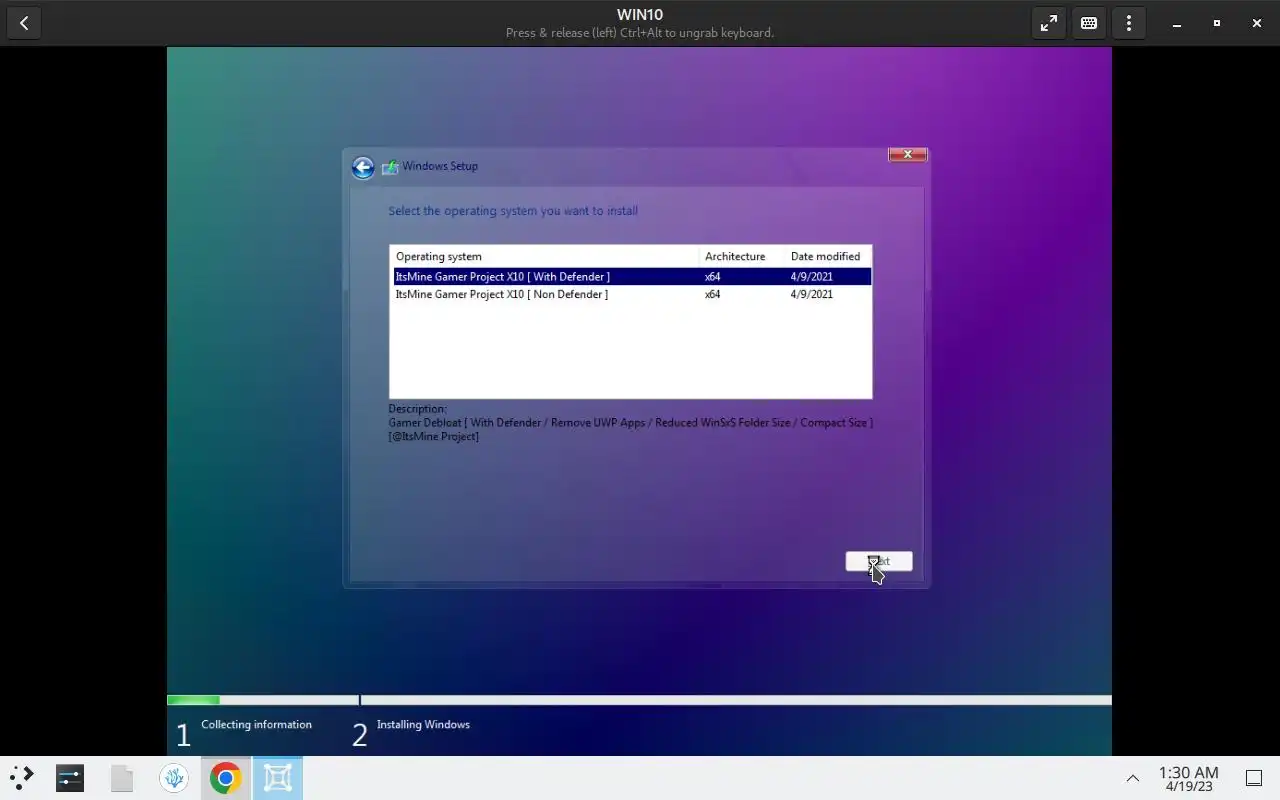1280x800 pixels.
Task: Click the Collecting information step label
Action: [256, 724]
